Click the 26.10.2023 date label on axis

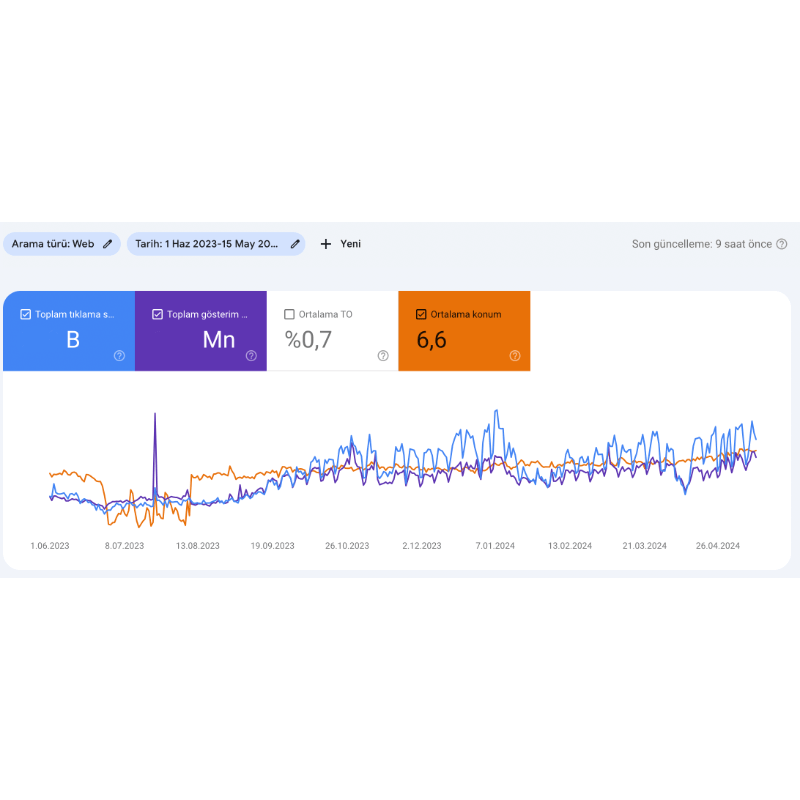click(x=347, y=546)
